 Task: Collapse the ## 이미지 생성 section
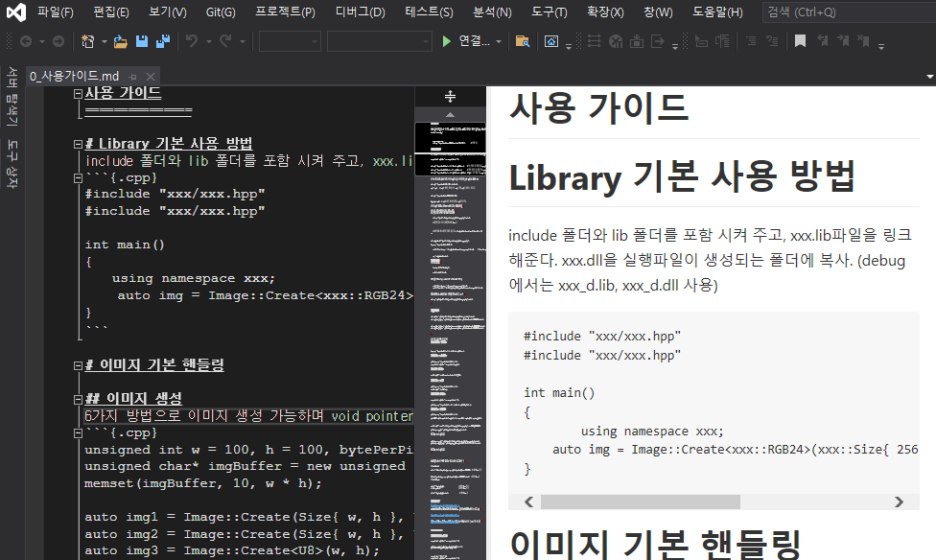(x=78, y=399)
